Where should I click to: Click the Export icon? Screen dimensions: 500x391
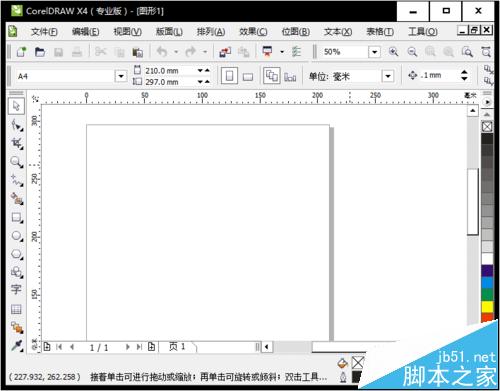(244, 52)
